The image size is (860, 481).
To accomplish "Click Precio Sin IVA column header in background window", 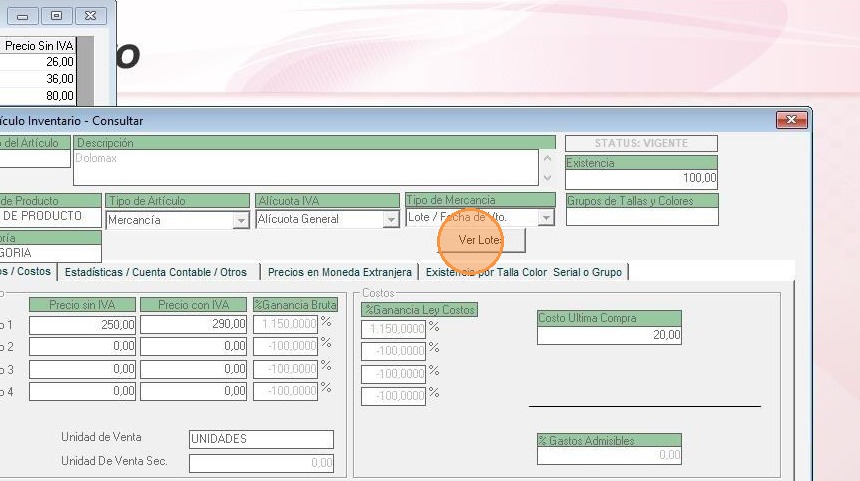I will click(38, 46).
